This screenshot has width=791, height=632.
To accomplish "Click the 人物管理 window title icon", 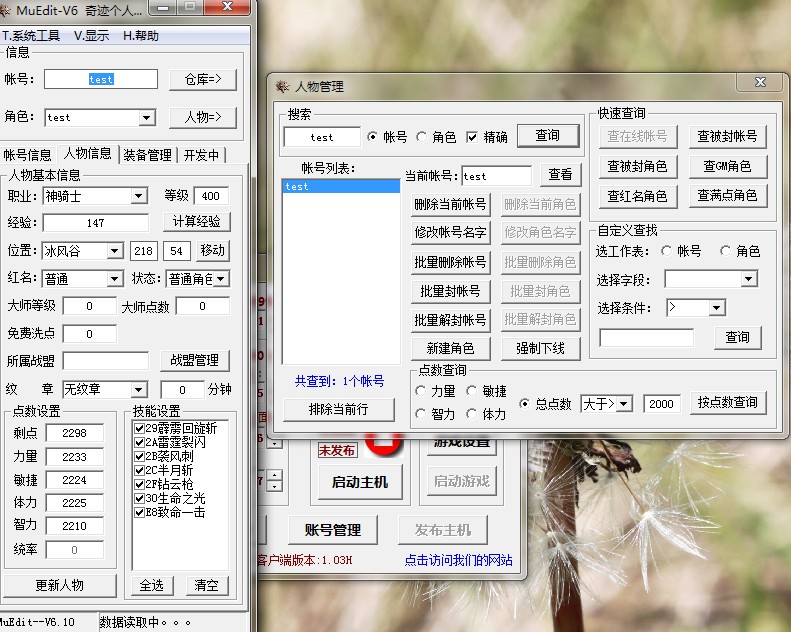I will (282, 87).
